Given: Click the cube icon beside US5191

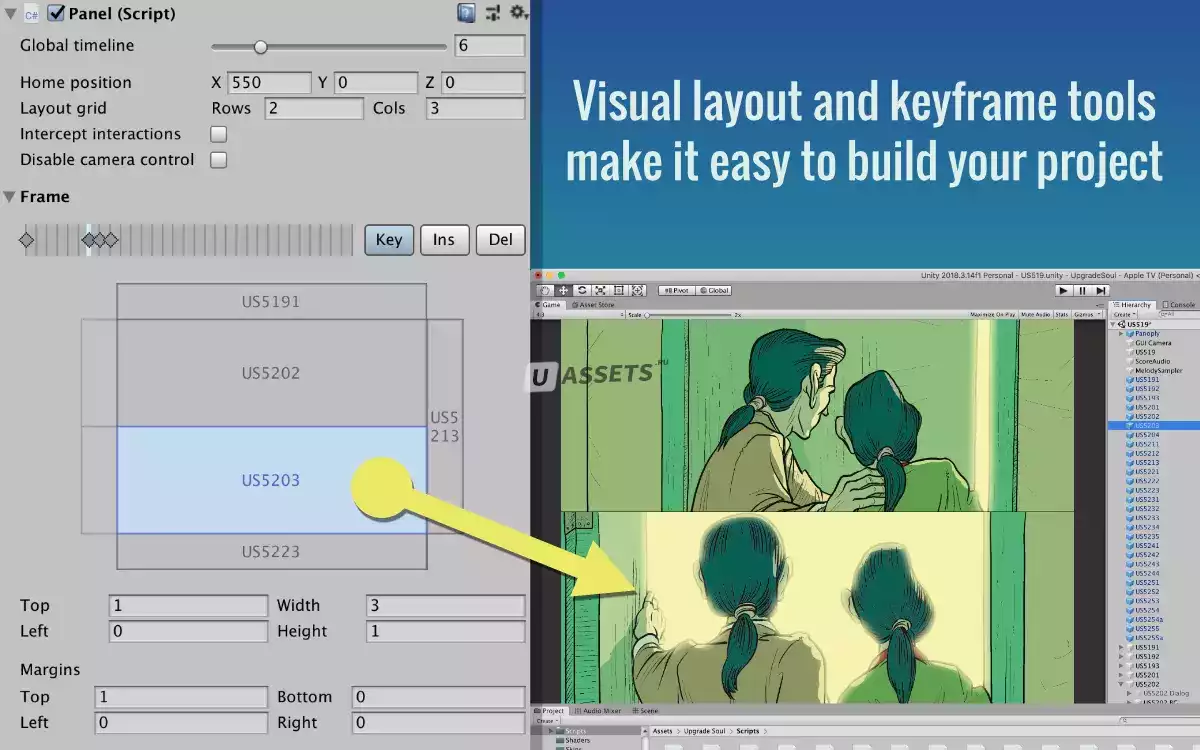Looking at the screenshot, I should point(1130,380).
